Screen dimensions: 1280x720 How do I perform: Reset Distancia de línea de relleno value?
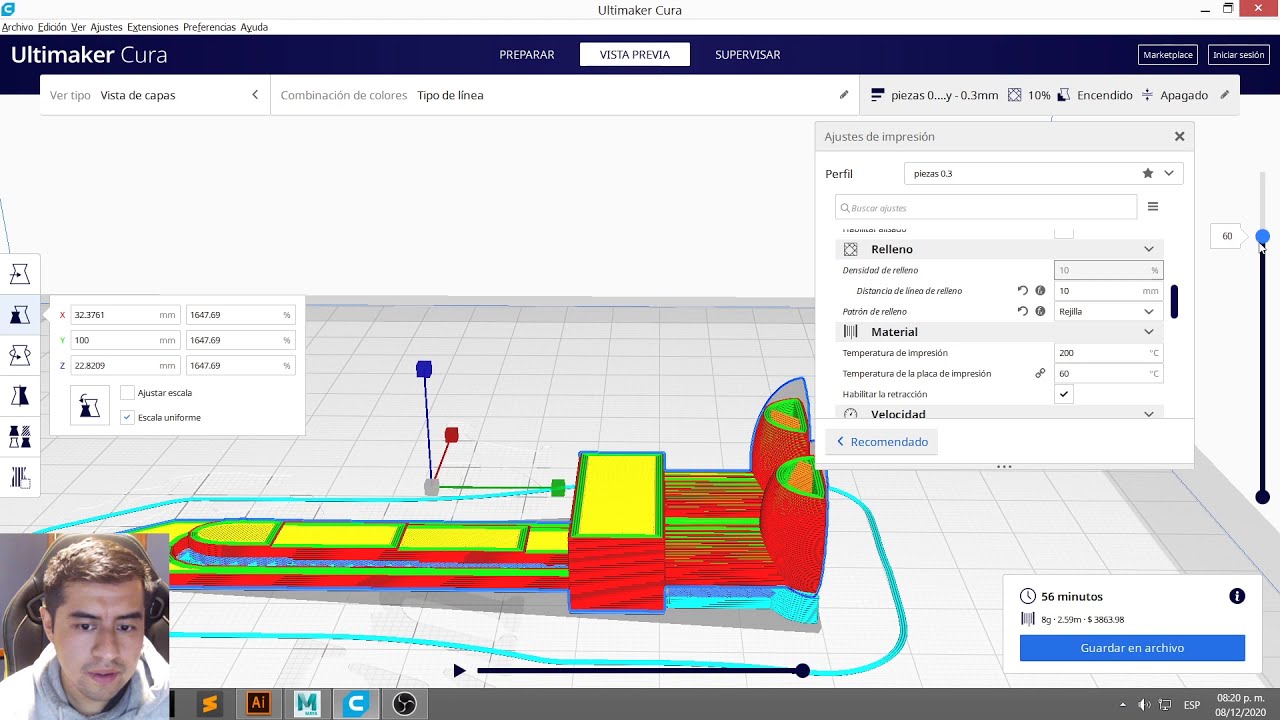click(x=1022, y=291)
